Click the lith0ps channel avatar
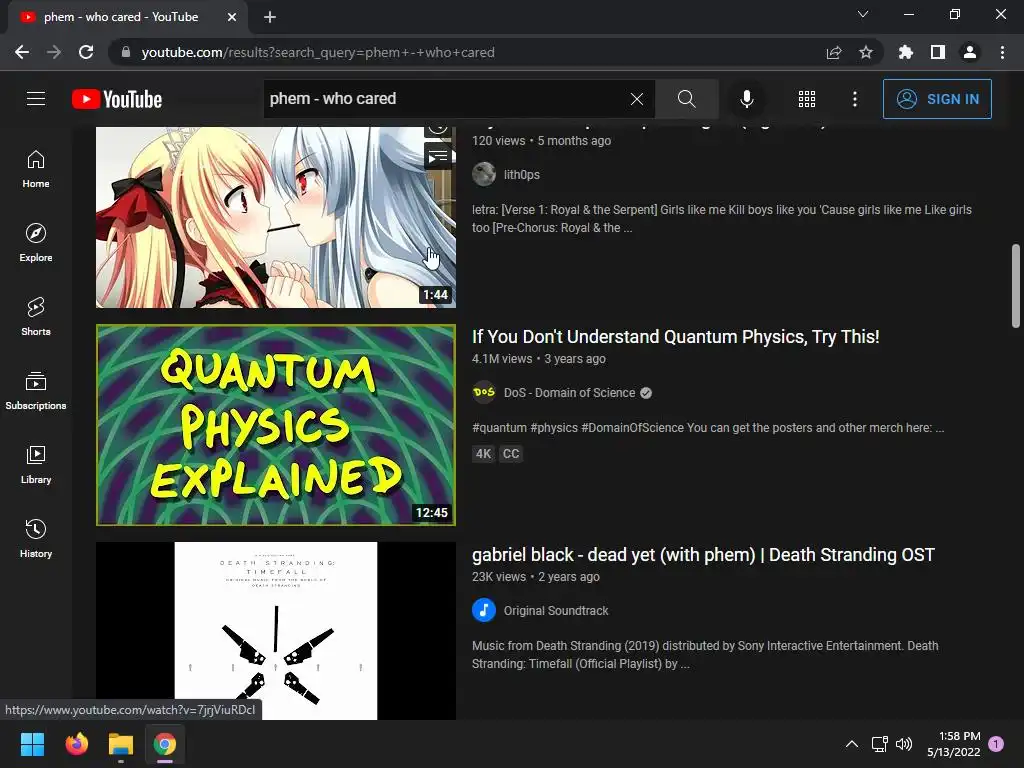The width and height of the screenshot is (1024, 768). point(484,174)
